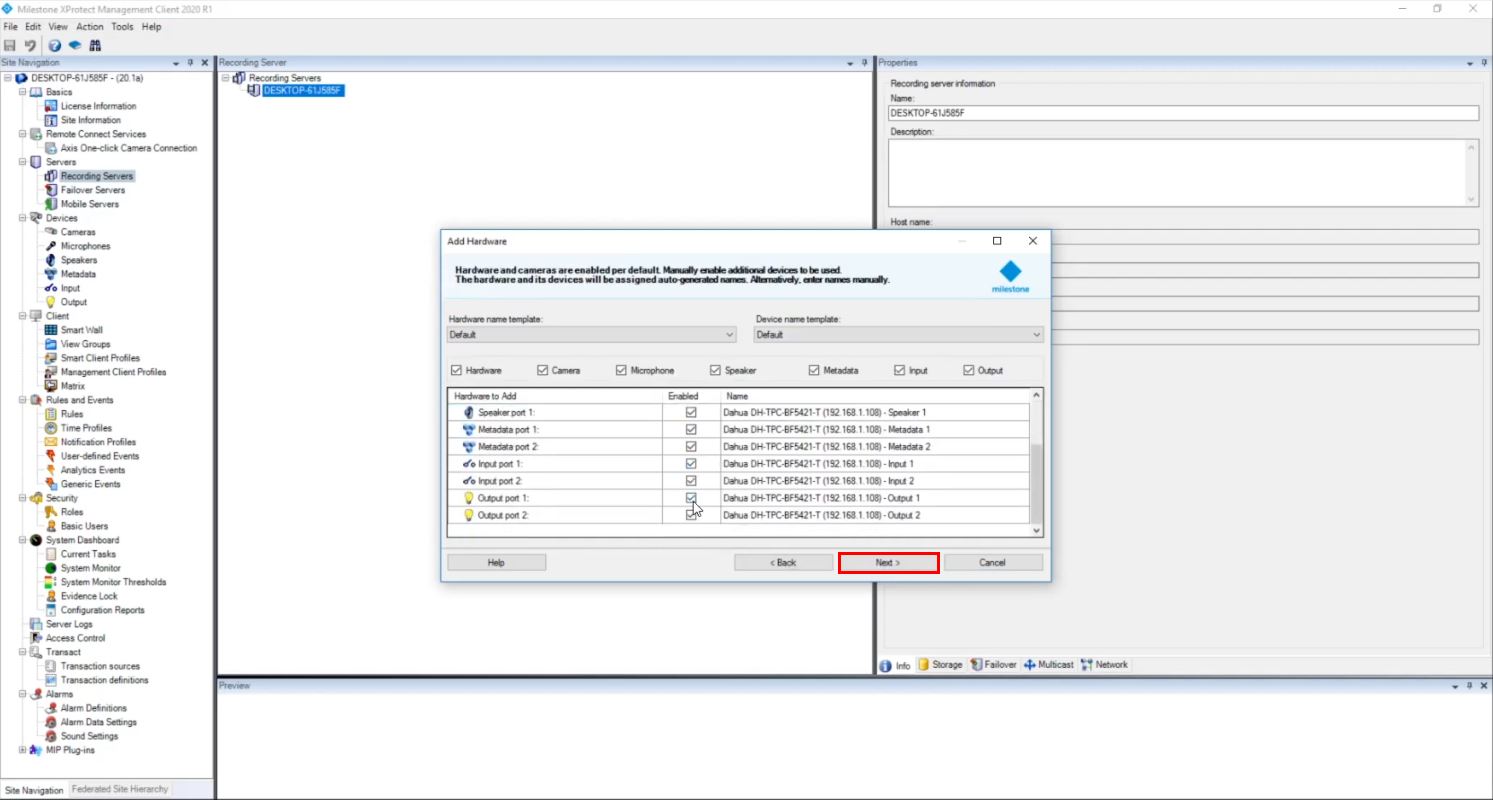The height and width of the screenshot is (800, 1493).
Task: Click the hardware list vertical scrollbar
Action: (1036, 462)
